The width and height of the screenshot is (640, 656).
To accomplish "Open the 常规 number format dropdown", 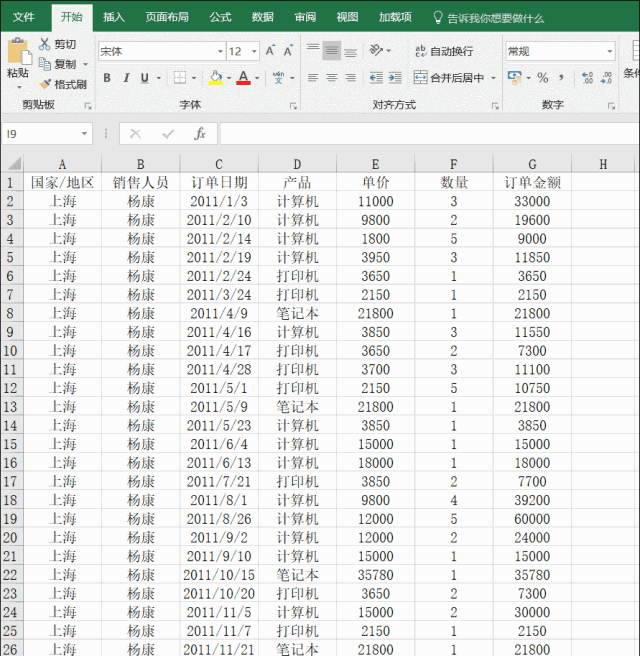I will (610, 51).
